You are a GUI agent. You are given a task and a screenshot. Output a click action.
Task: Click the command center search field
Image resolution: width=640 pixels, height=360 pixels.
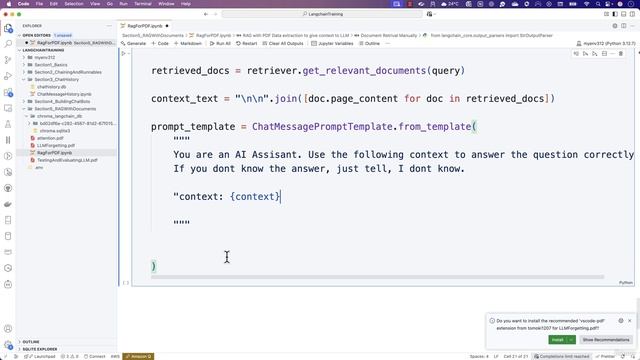click(x=322, y=14)
